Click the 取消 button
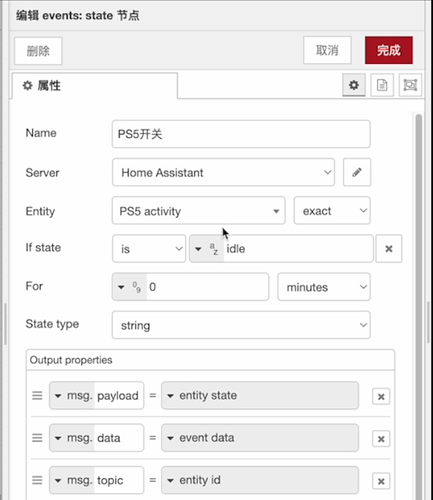Viewport: 433px width, 500px height. (x=327, y=50)
